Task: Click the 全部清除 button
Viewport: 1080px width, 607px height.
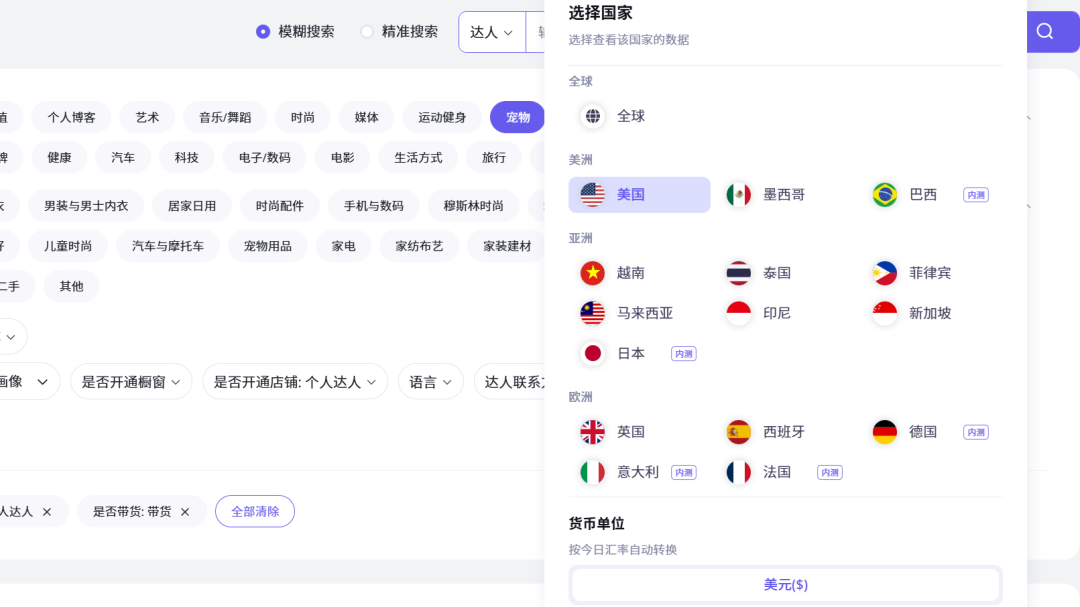Action: pyautogui.click(x=255, y=511)
